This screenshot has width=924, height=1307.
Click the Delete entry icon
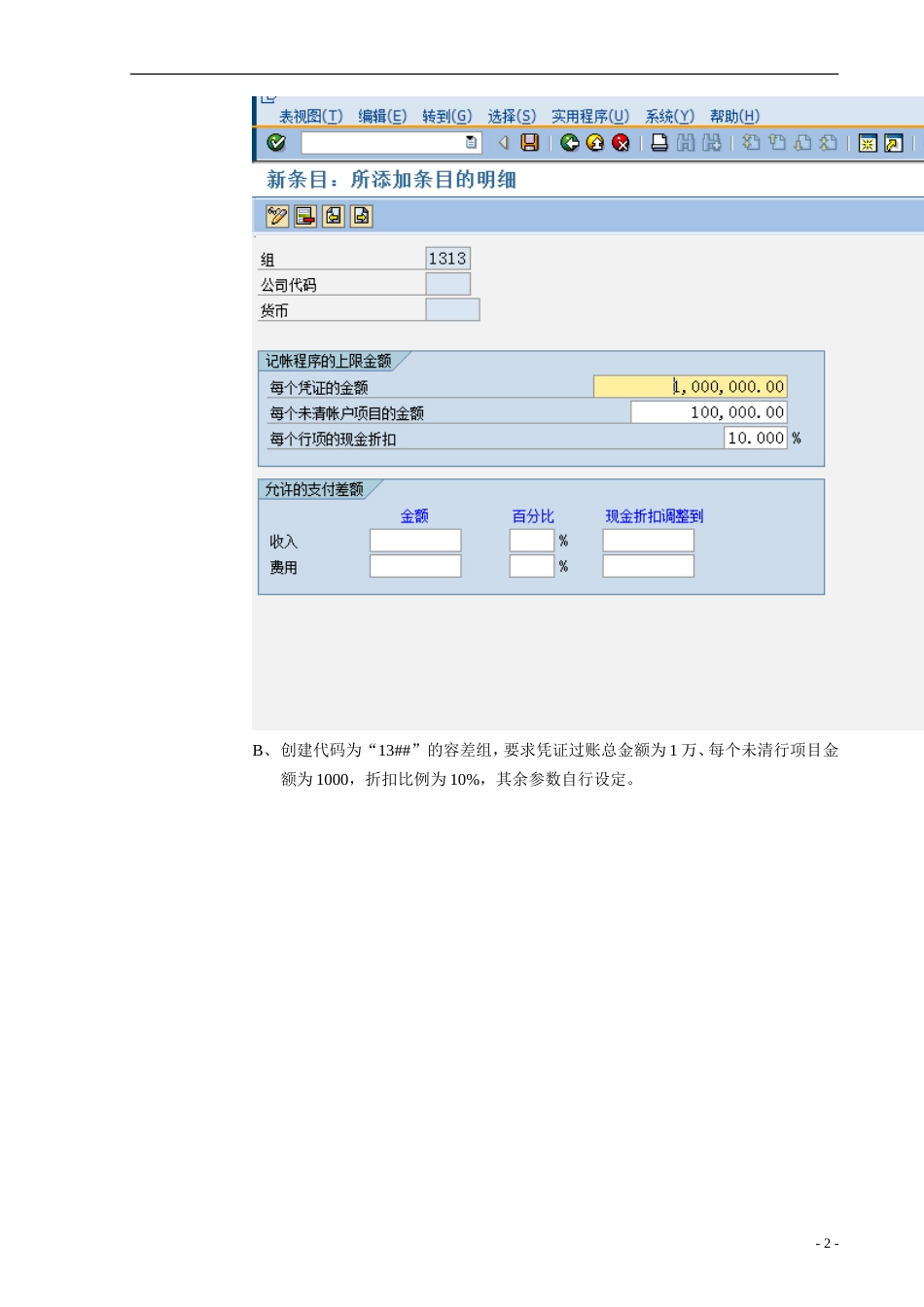point(305,216)
